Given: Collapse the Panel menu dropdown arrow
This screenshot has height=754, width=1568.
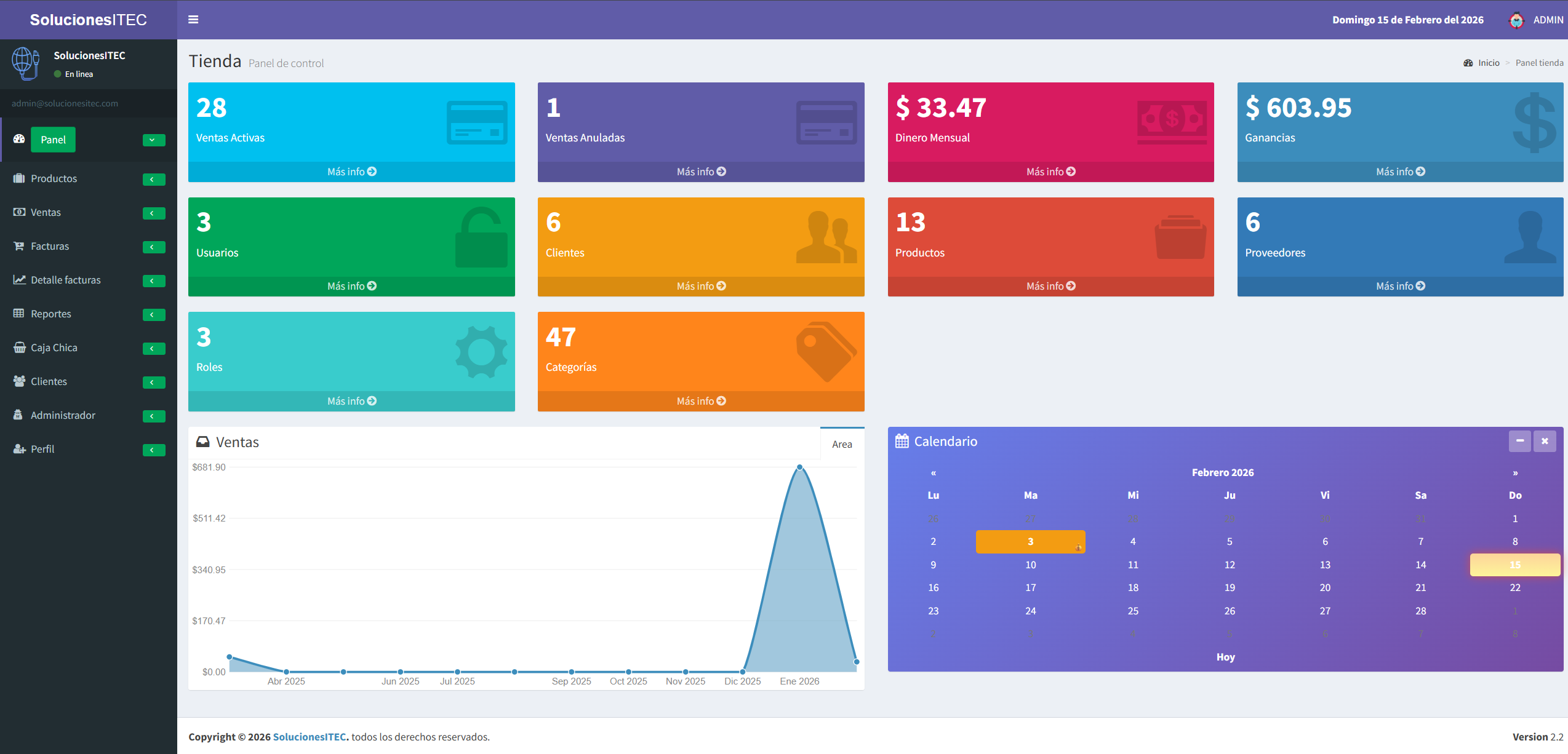Looking at the screenshot, I should (x=153, y=140).
